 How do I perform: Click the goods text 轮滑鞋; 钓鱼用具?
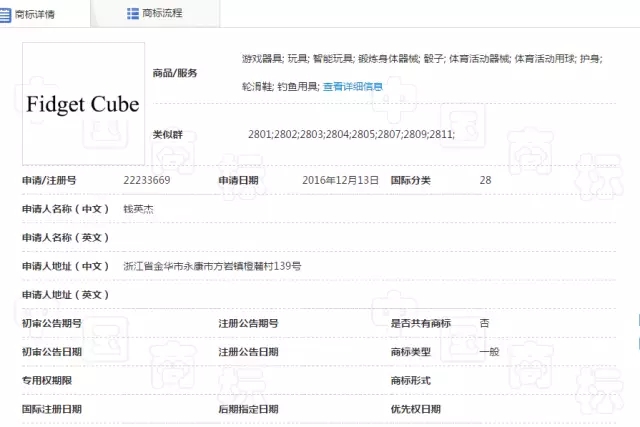[x=280, y=87]
